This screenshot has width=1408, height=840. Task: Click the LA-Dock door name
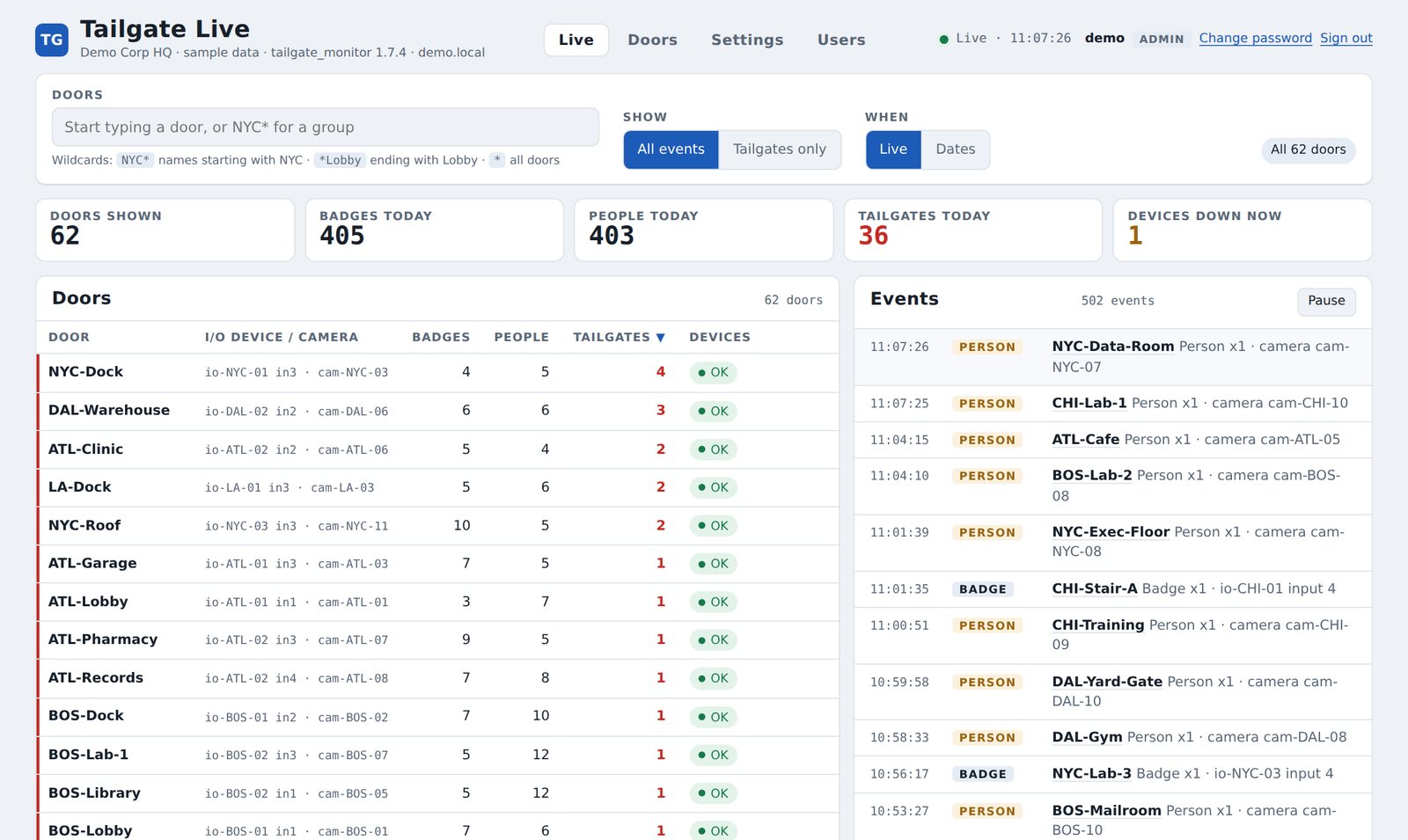(x=80, y=487)
